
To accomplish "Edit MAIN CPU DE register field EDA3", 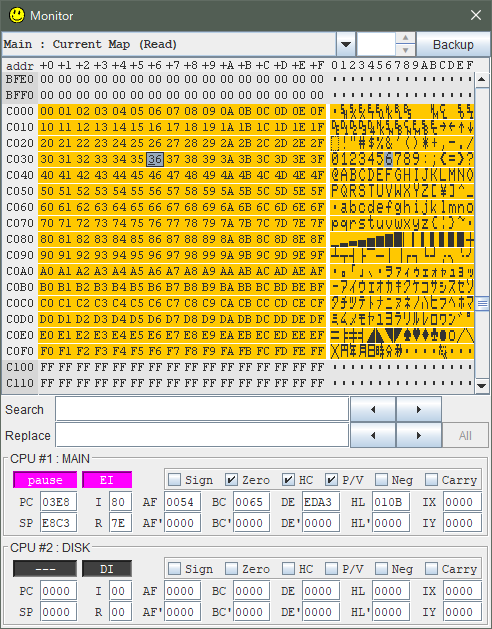I will click(x=320, y=501).
